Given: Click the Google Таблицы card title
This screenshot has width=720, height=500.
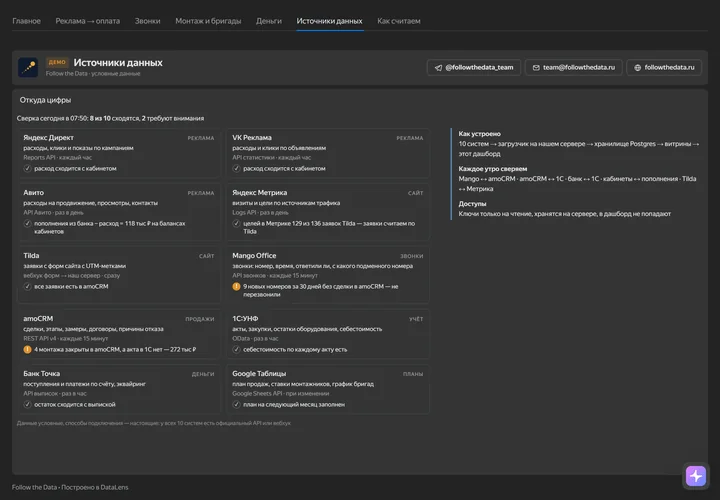Looking at the screenshot, I should [259, 374].
